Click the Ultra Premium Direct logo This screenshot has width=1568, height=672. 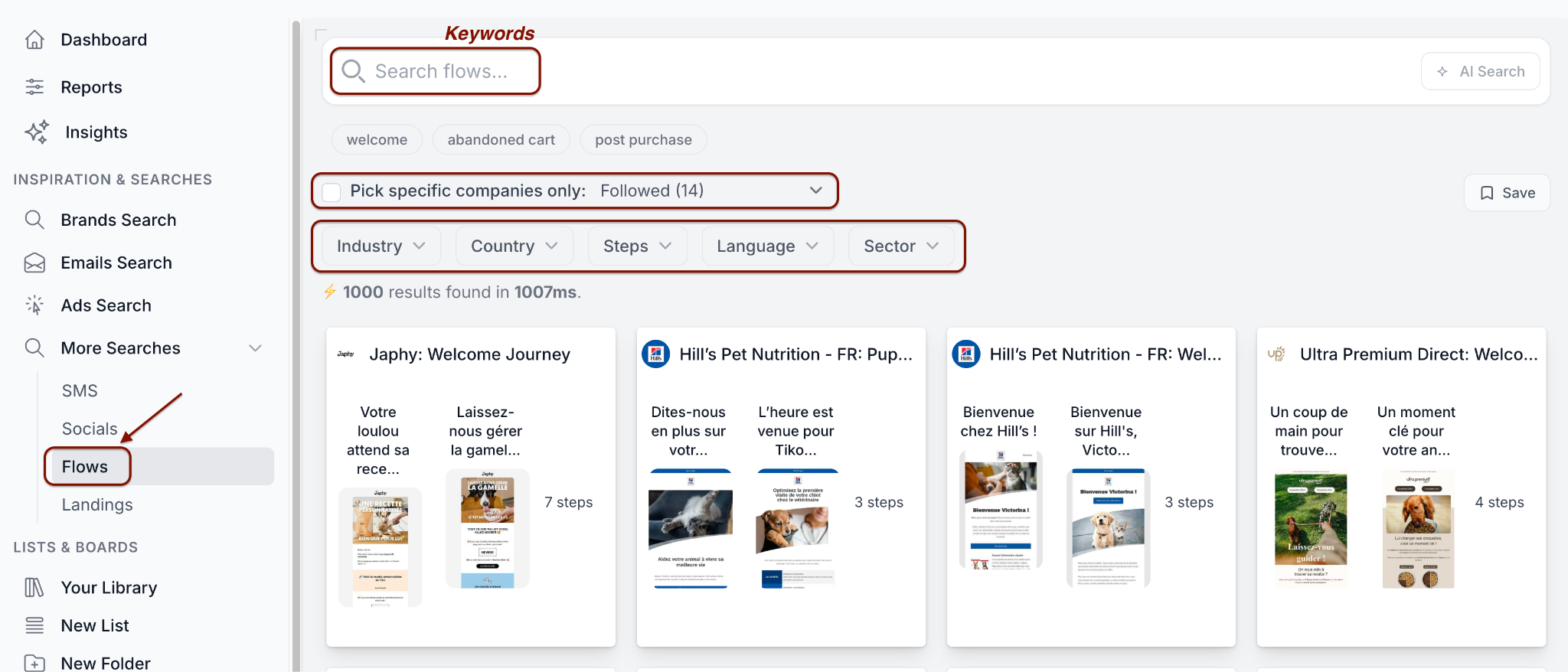pos(1276,354)
